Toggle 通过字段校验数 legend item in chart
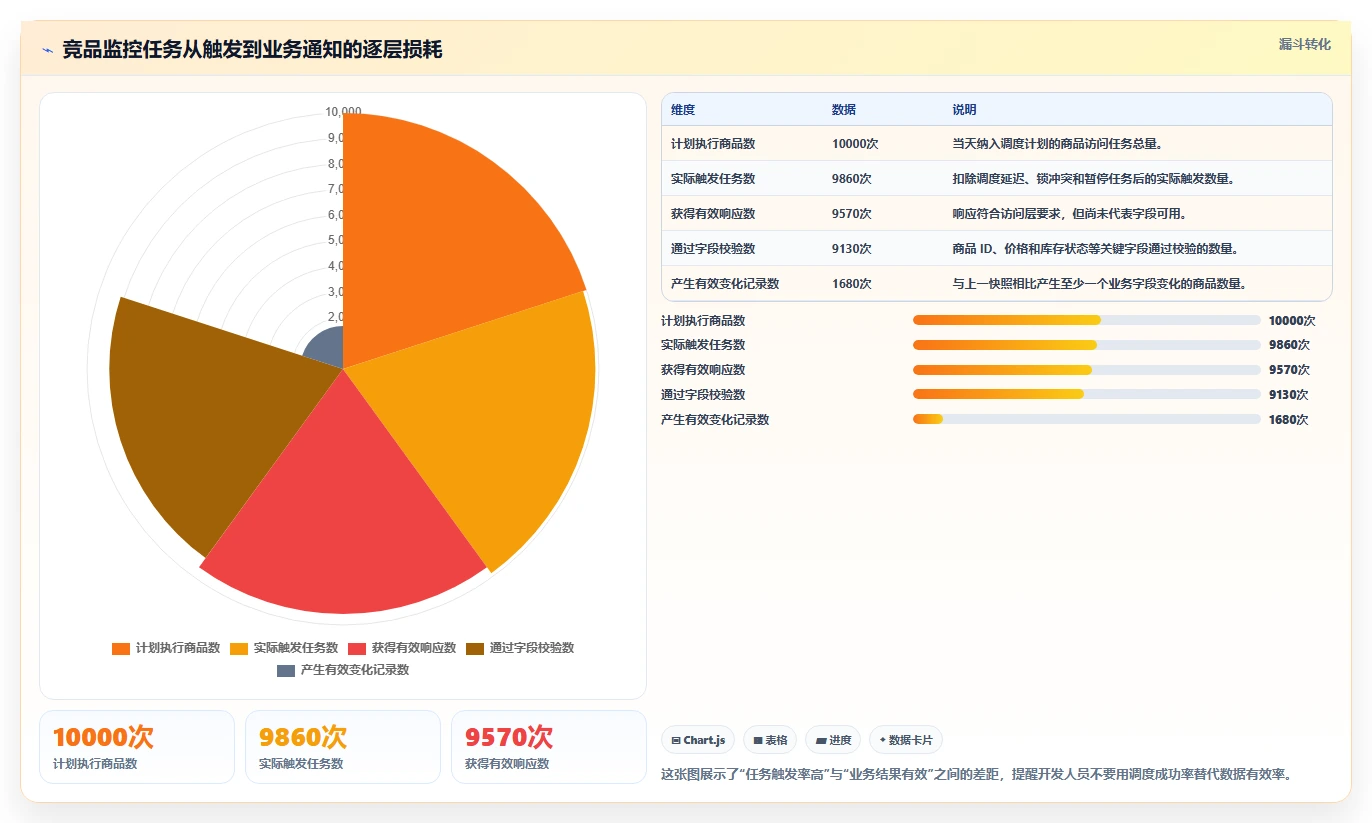The image size is (1372, 823). pos(520,648)
